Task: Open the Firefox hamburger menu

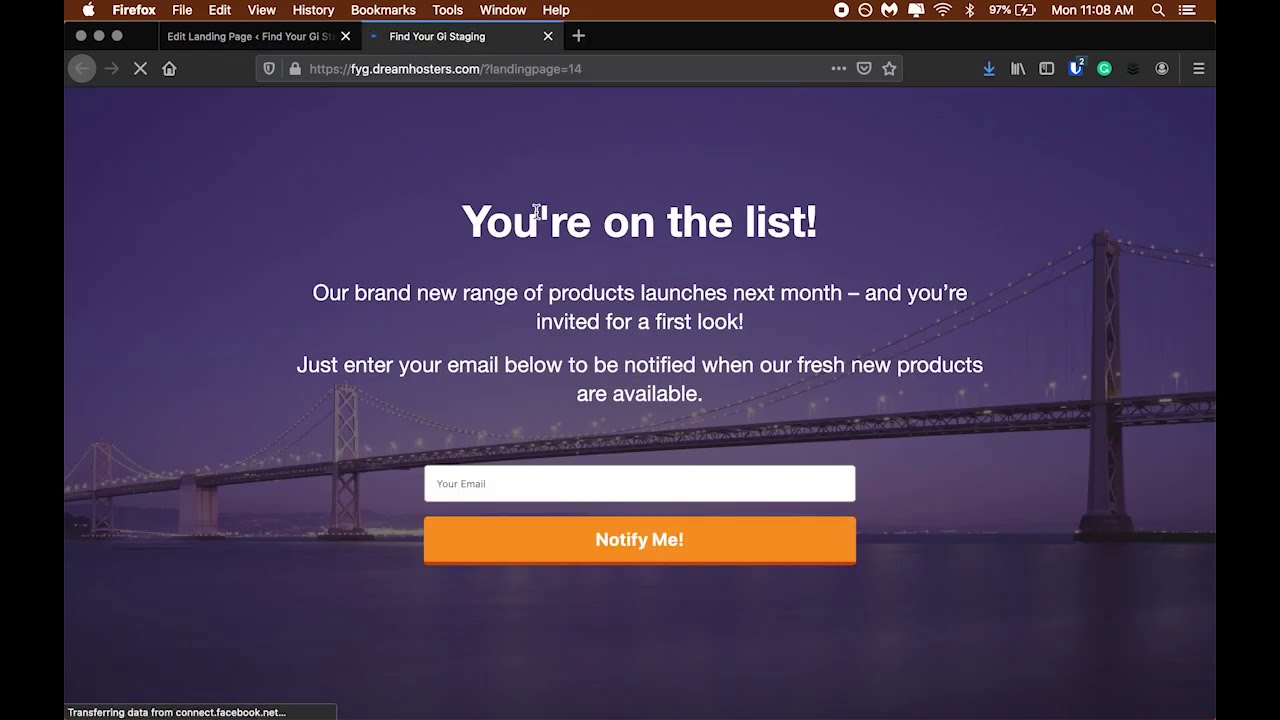Action: tap(1198, 69)
